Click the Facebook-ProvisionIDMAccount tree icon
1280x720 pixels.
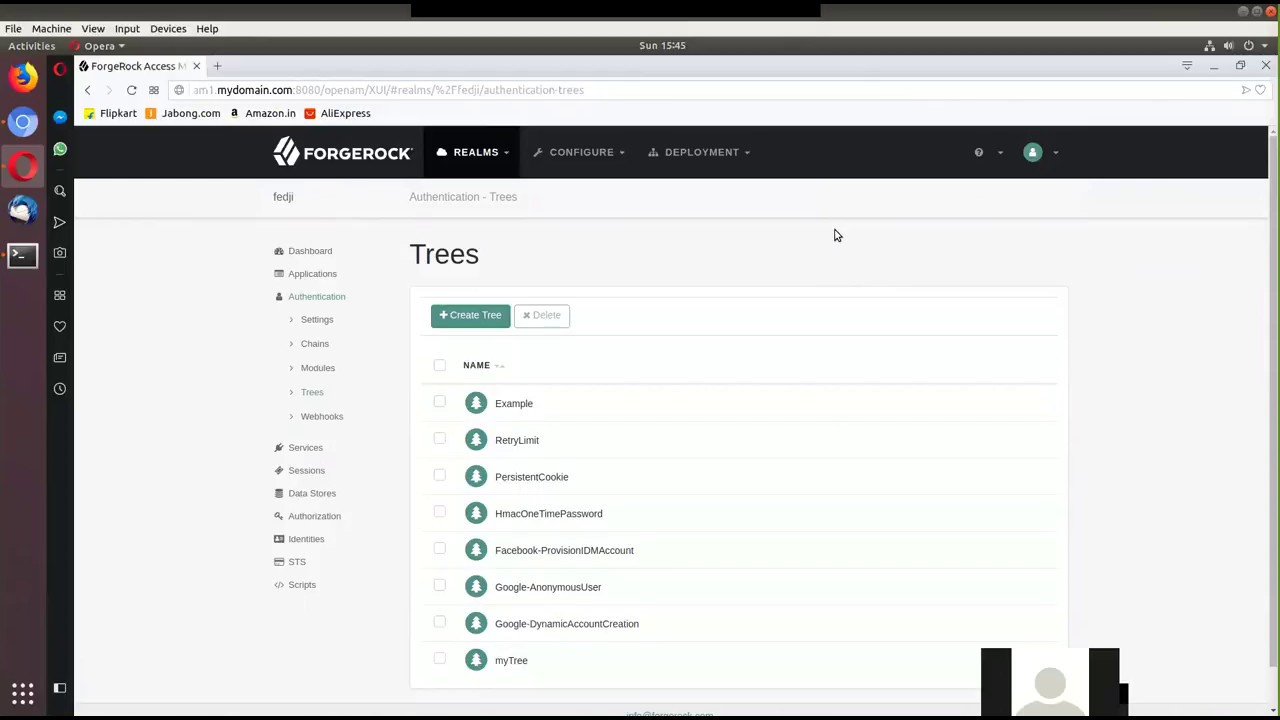pos(476,550)
